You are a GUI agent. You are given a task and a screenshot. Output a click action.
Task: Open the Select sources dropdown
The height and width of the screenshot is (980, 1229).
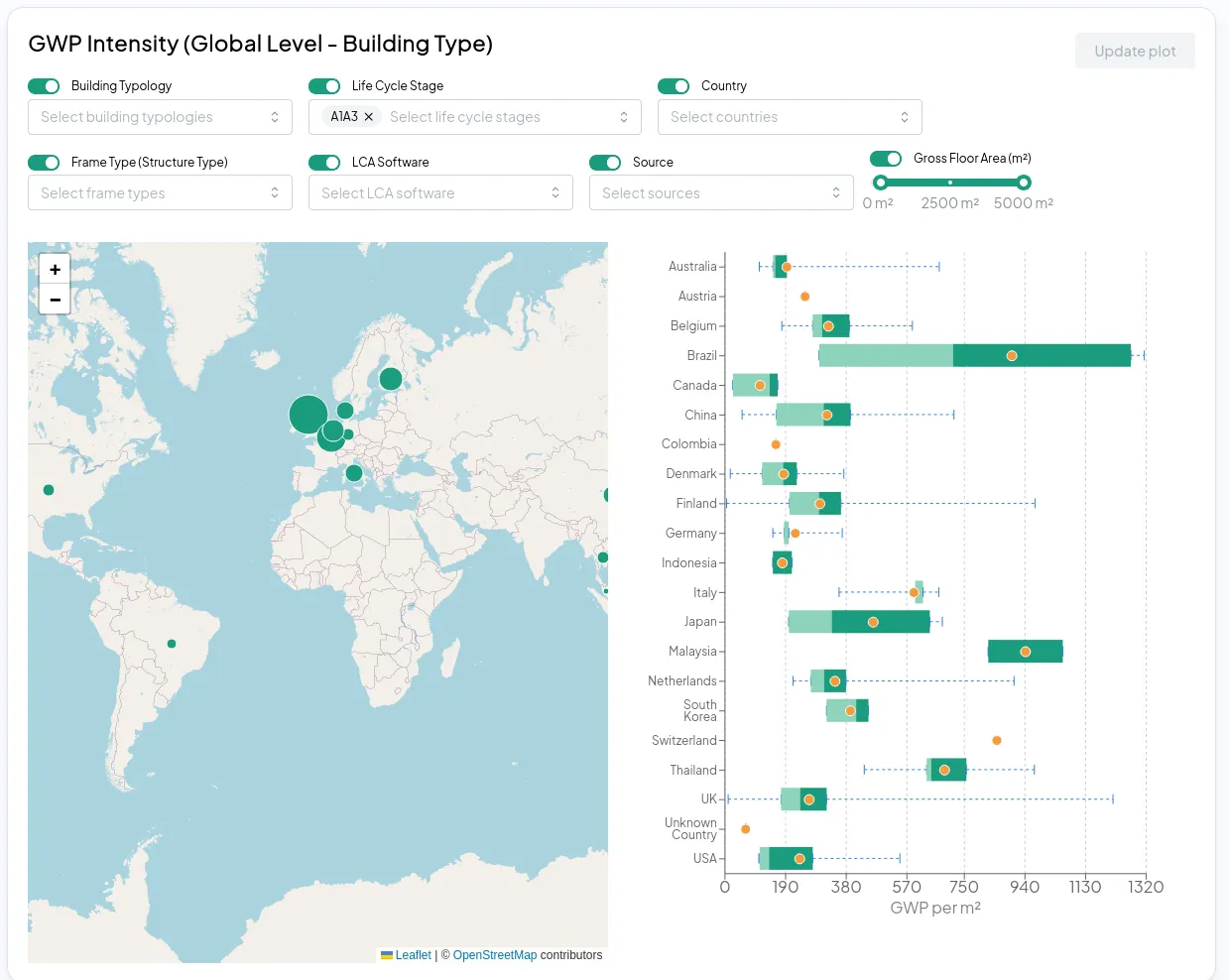(721, 192)
